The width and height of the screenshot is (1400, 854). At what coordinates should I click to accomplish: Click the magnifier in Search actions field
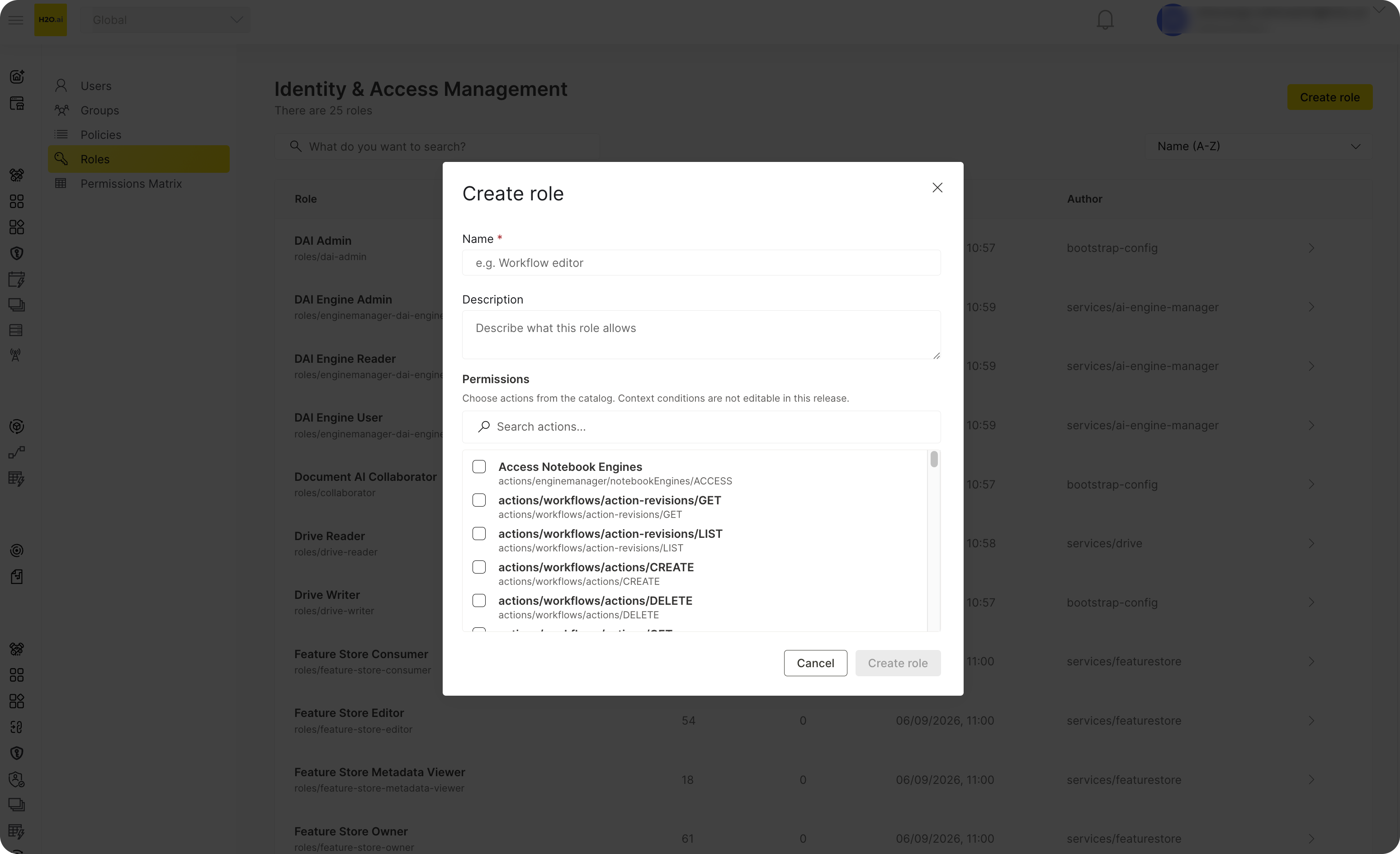click(x=483, y=427)
